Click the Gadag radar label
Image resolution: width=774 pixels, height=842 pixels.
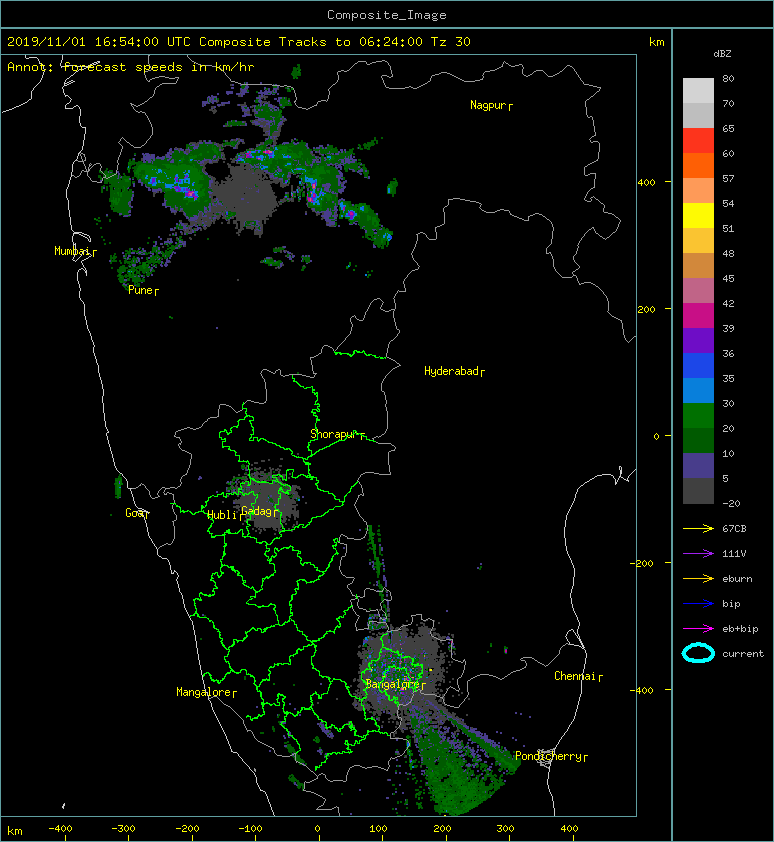click(x=257, y=511)
